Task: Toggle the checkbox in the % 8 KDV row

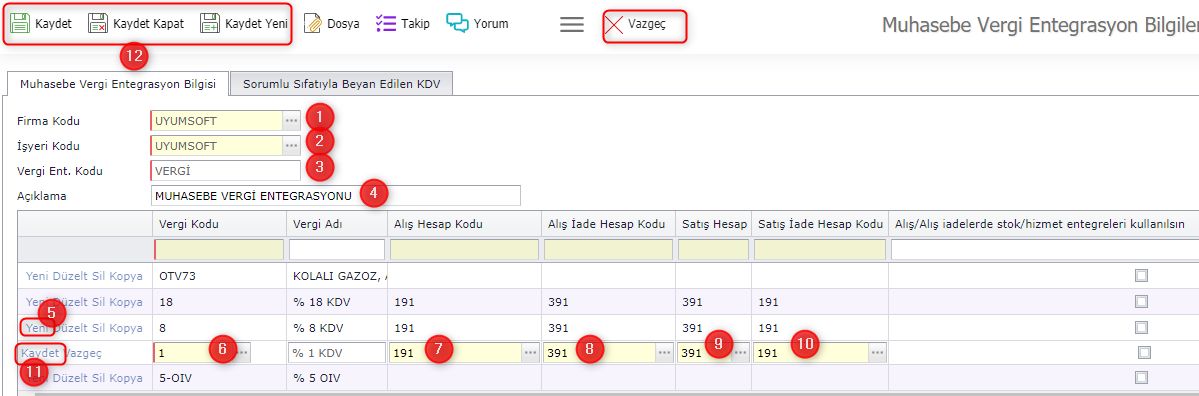Action: coord(1142,327)
